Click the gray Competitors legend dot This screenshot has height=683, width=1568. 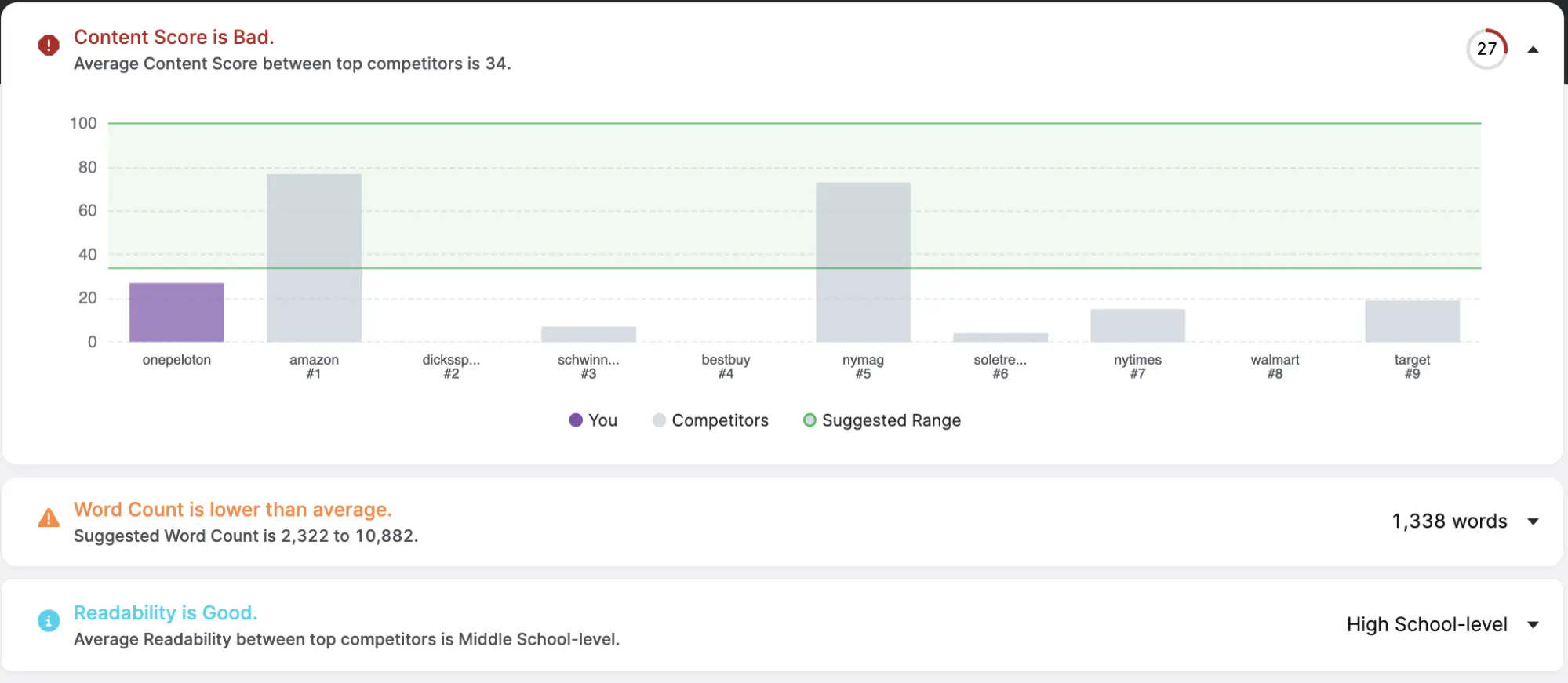click(659, 420)
